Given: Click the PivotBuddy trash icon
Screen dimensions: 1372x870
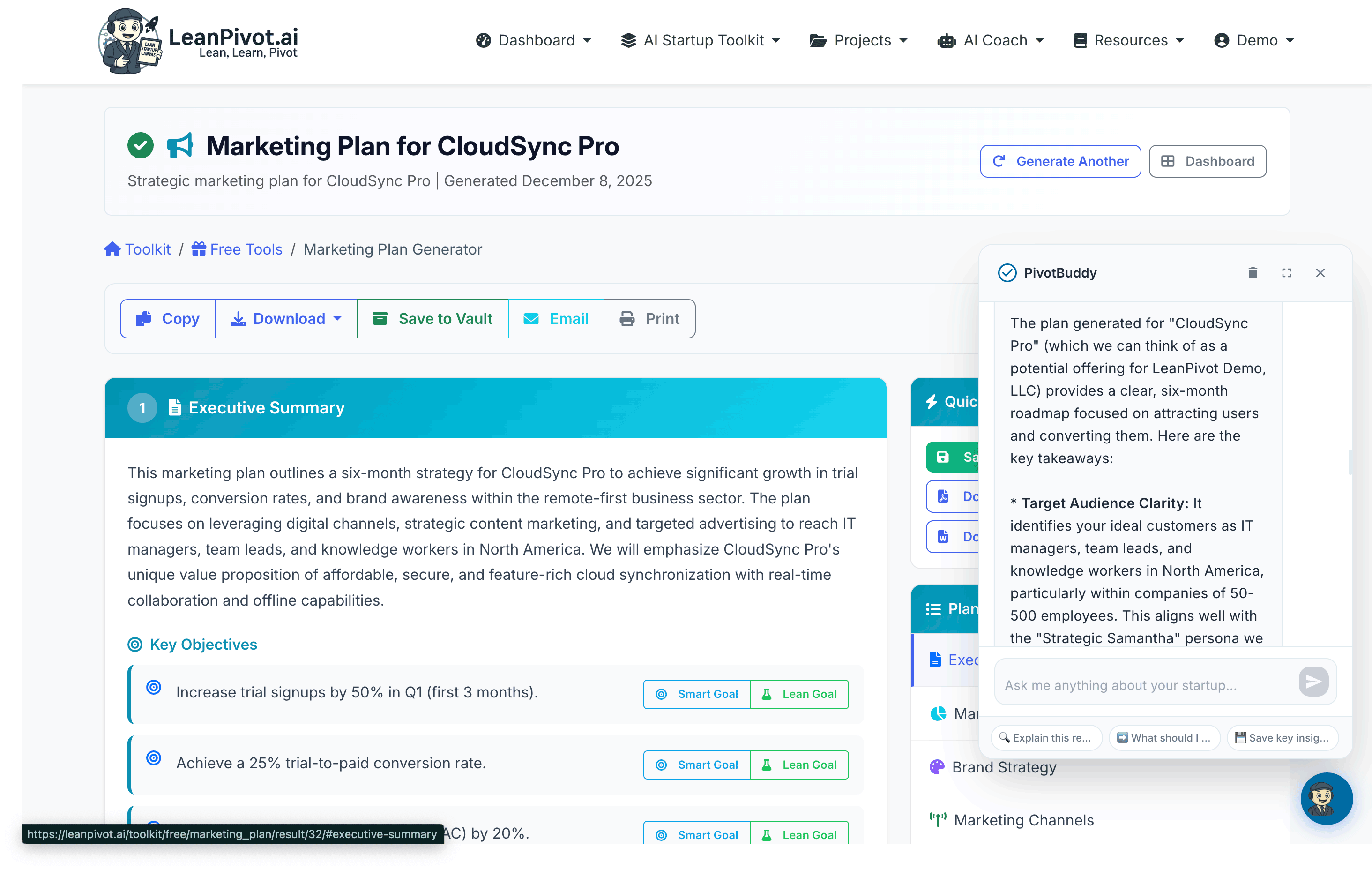Looking at the screenshot, I should click(x=1253, y=273).
